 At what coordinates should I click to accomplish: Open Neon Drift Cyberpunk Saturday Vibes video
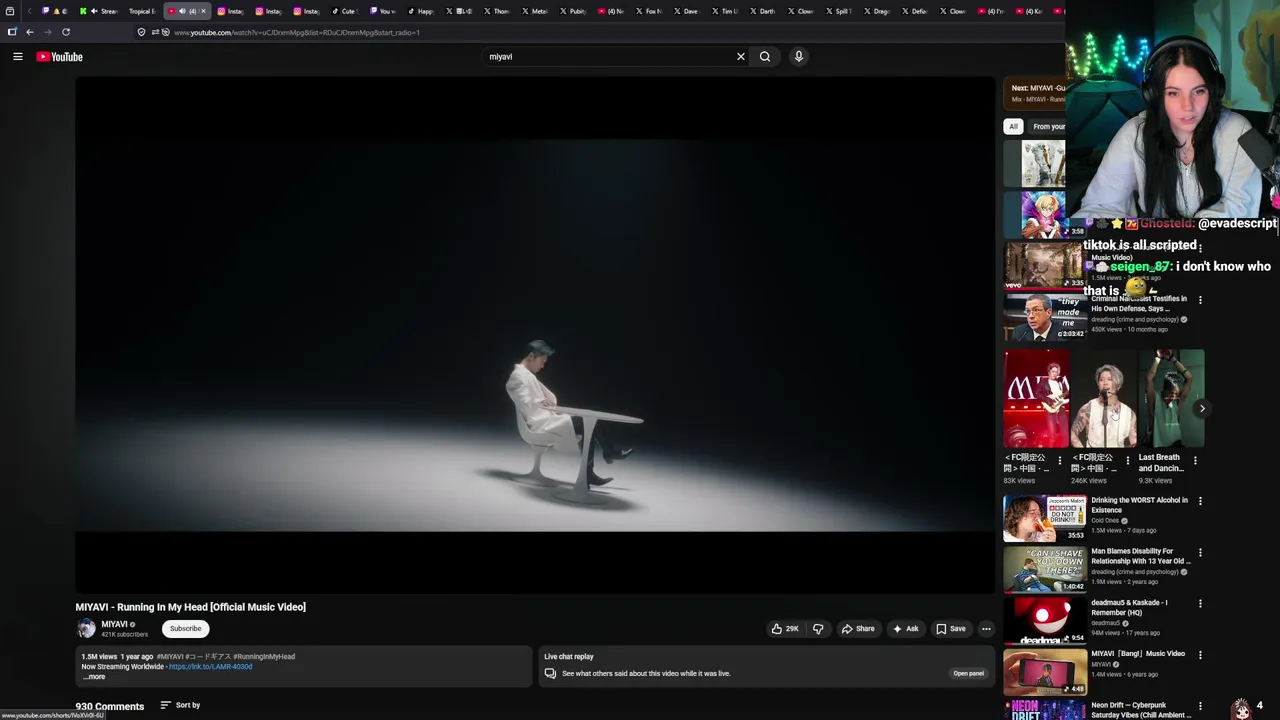click(x=1139, y=710)
